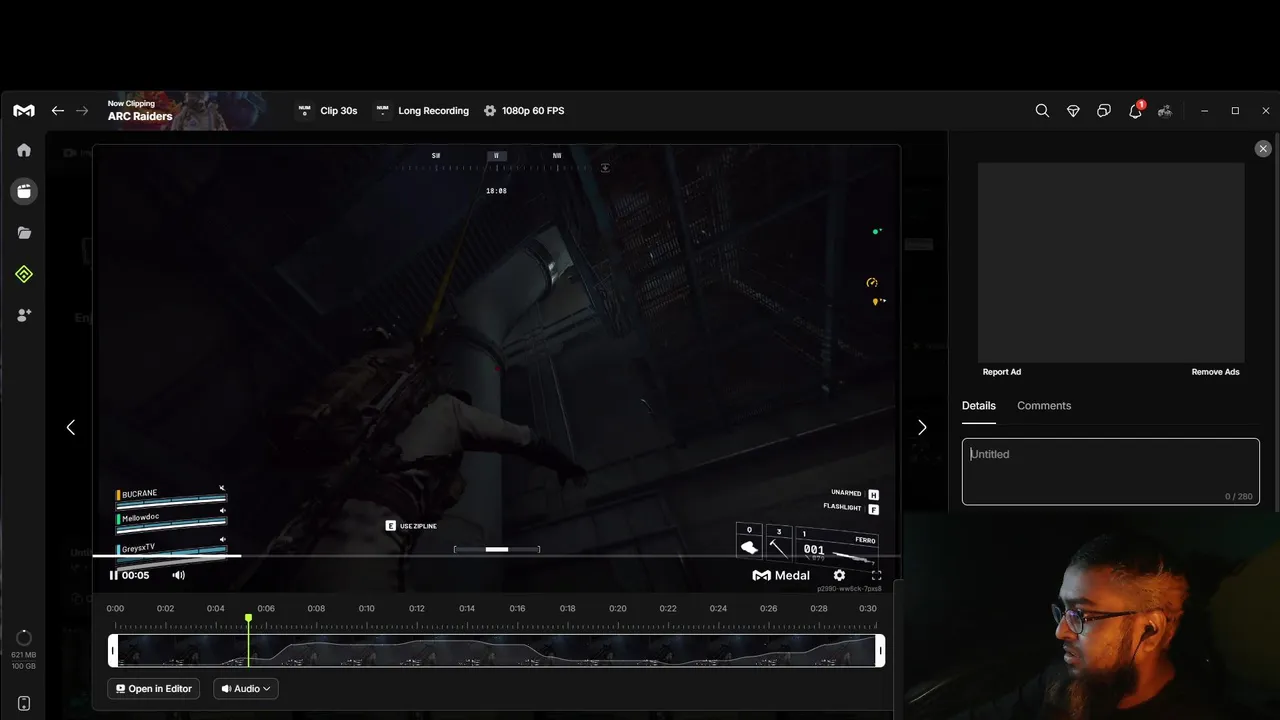Open the premium diamond icon
Screen dimensions: 1280x720
tap(1073, 111)
